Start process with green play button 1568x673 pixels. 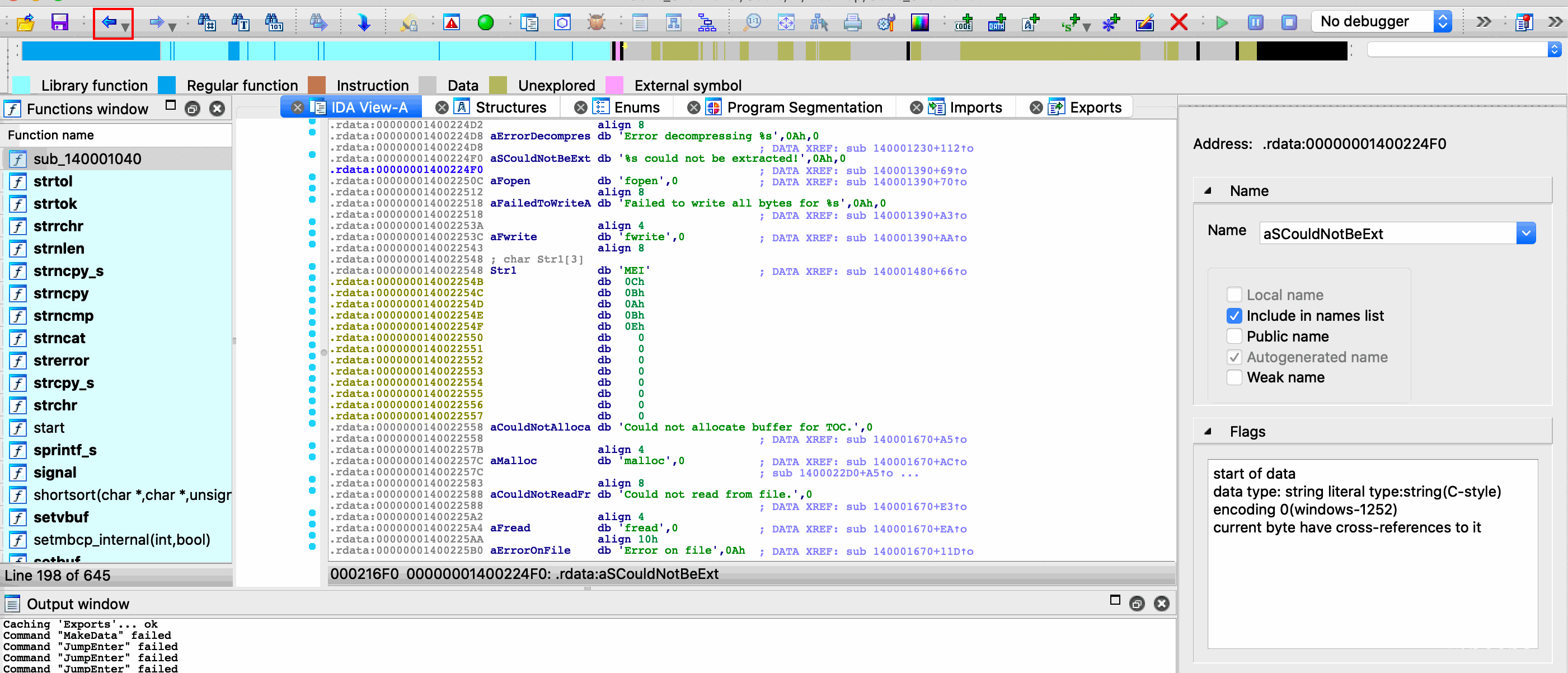1222,22
